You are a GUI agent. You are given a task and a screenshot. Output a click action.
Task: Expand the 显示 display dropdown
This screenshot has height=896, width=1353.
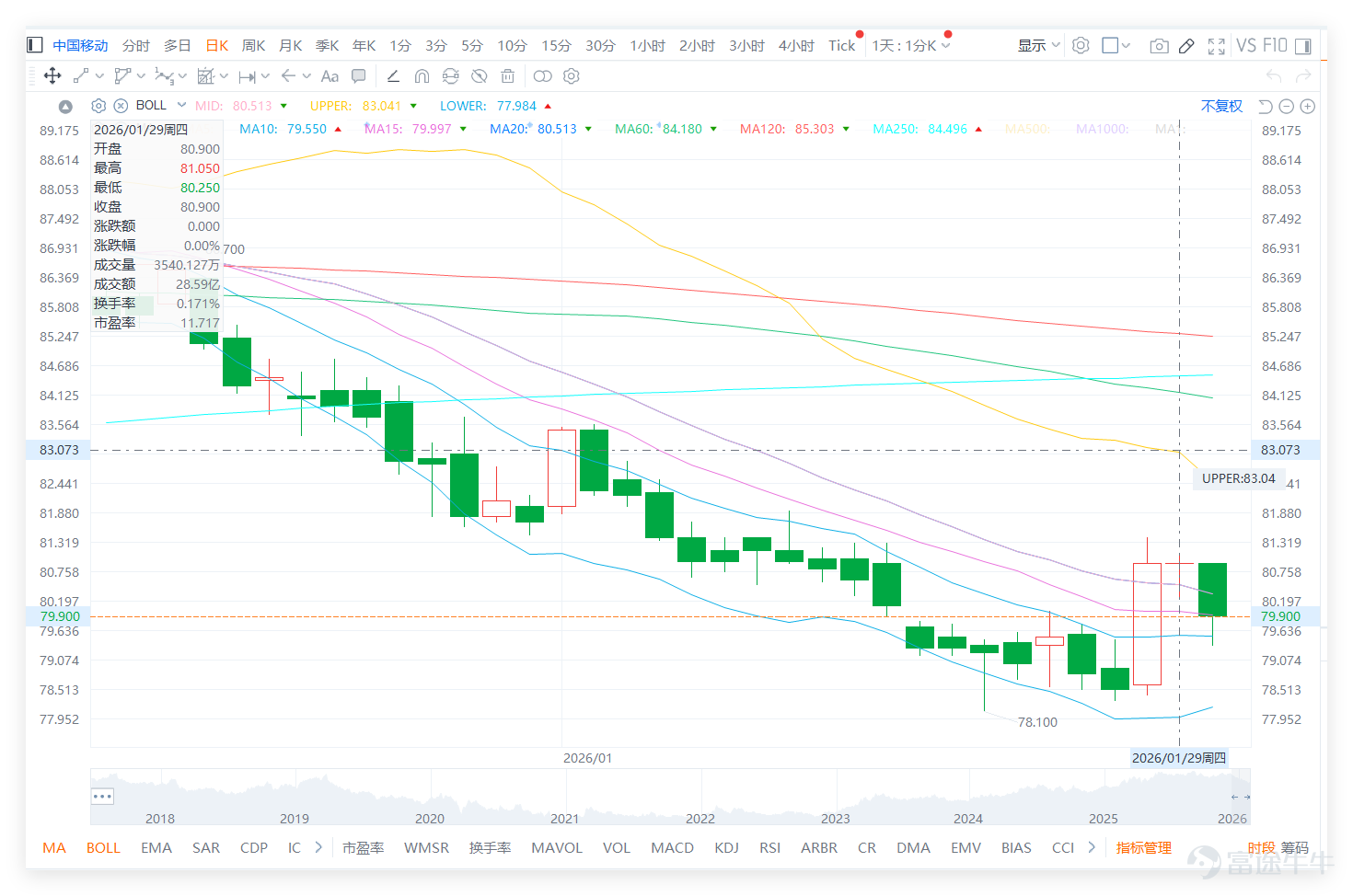pos(1039,46)
